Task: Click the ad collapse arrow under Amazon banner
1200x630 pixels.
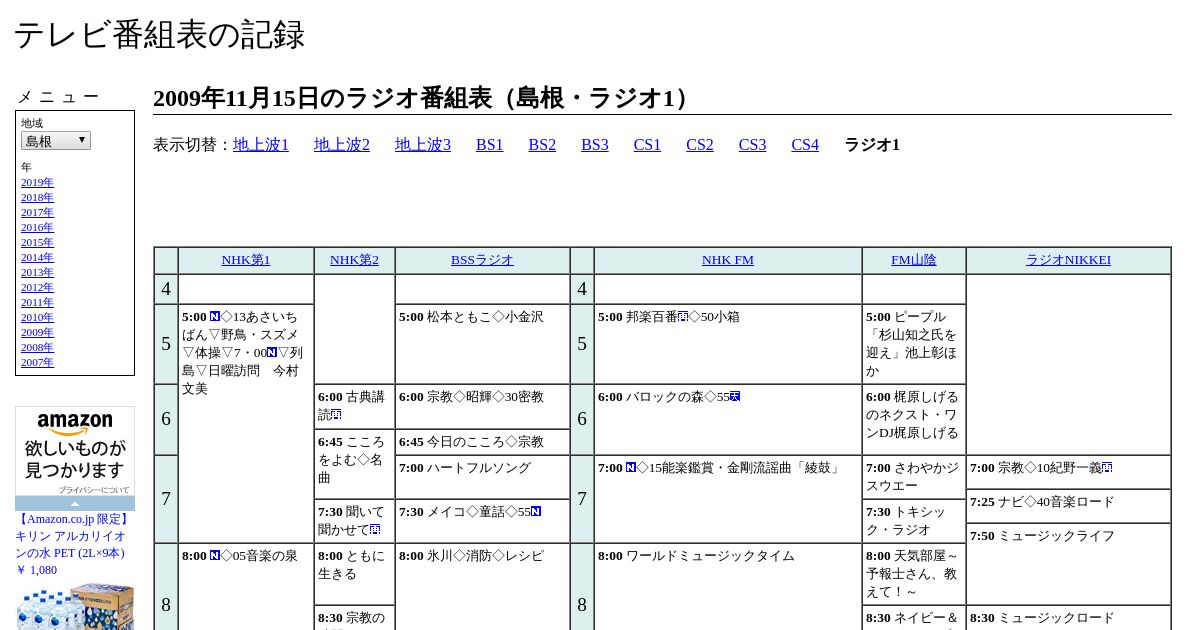Action: click(75, 503)
